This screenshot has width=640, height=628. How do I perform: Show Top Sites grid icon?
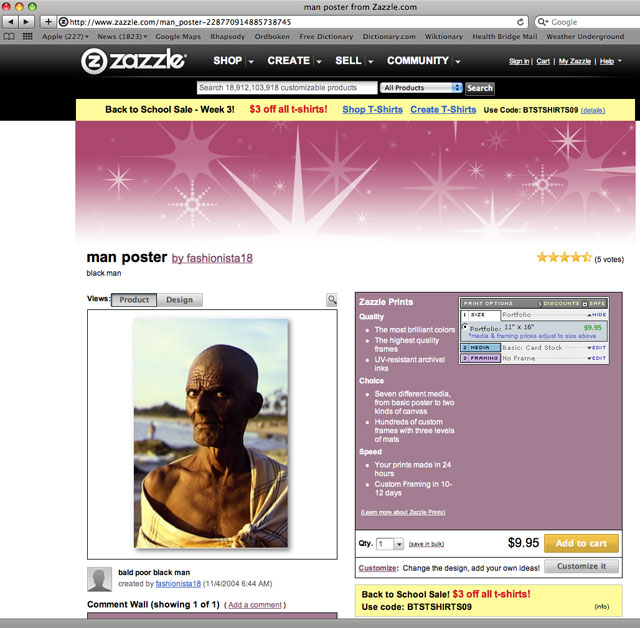point(27,36)
